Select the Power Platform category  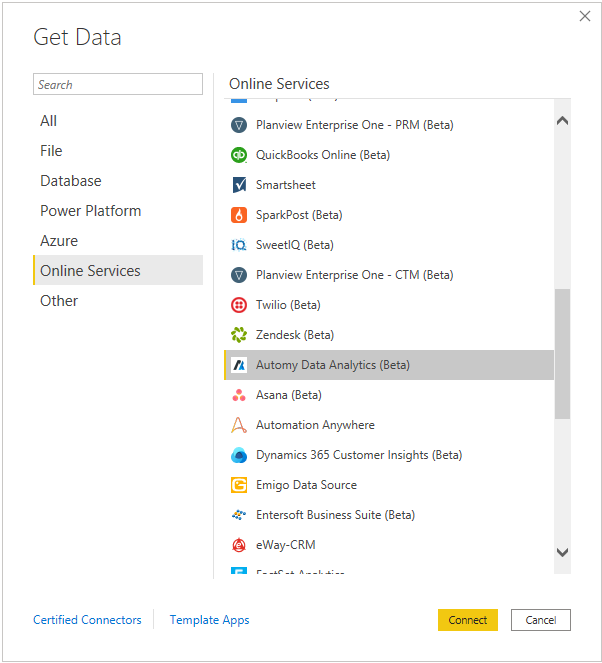click(91, 211)
